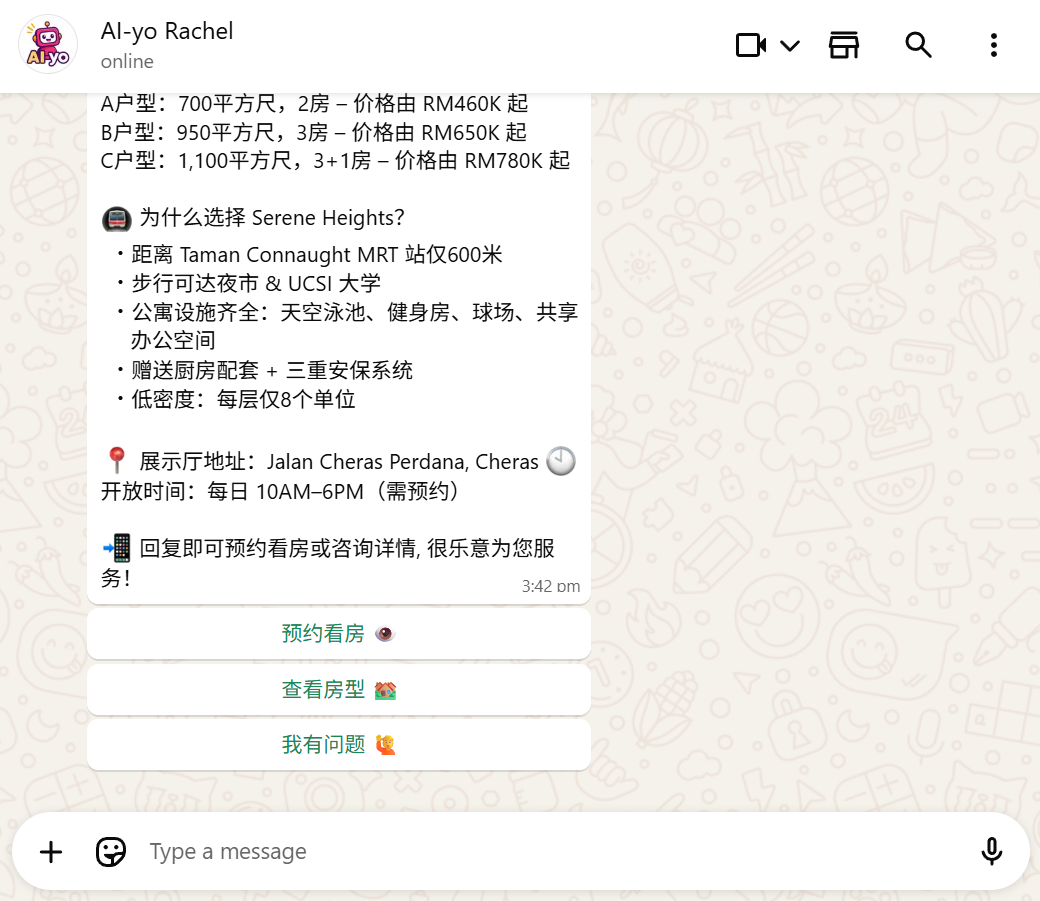Click the 3:42 pm timestamp
Screen dimensions: 1040x901
tap(551, 586)
